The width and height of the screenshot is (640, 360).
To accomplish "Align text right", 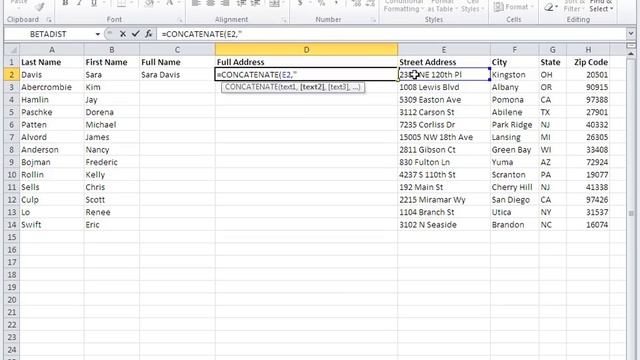I will click(x=225, y=3).
